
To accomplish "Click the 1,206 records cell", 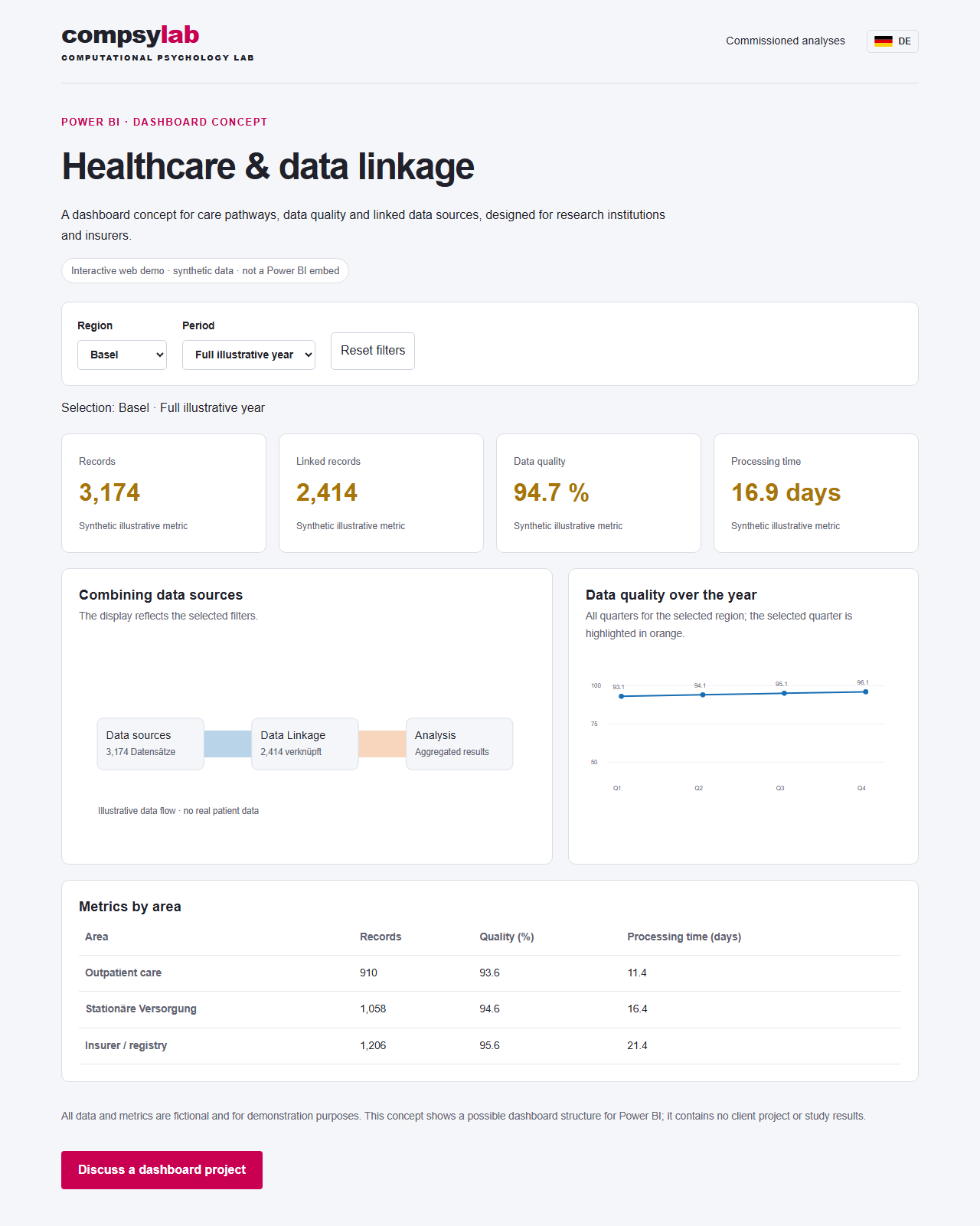I will tap(373, 1046).
